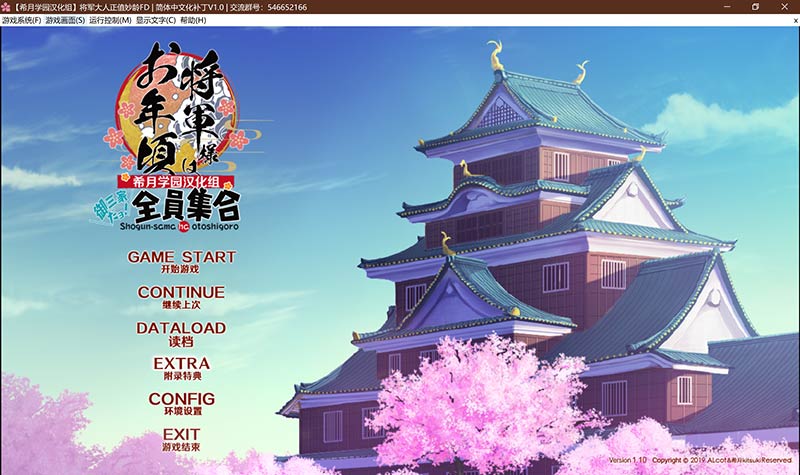Maximize the game window
This screenshot has height=475, width=800.
pos(755,6)
